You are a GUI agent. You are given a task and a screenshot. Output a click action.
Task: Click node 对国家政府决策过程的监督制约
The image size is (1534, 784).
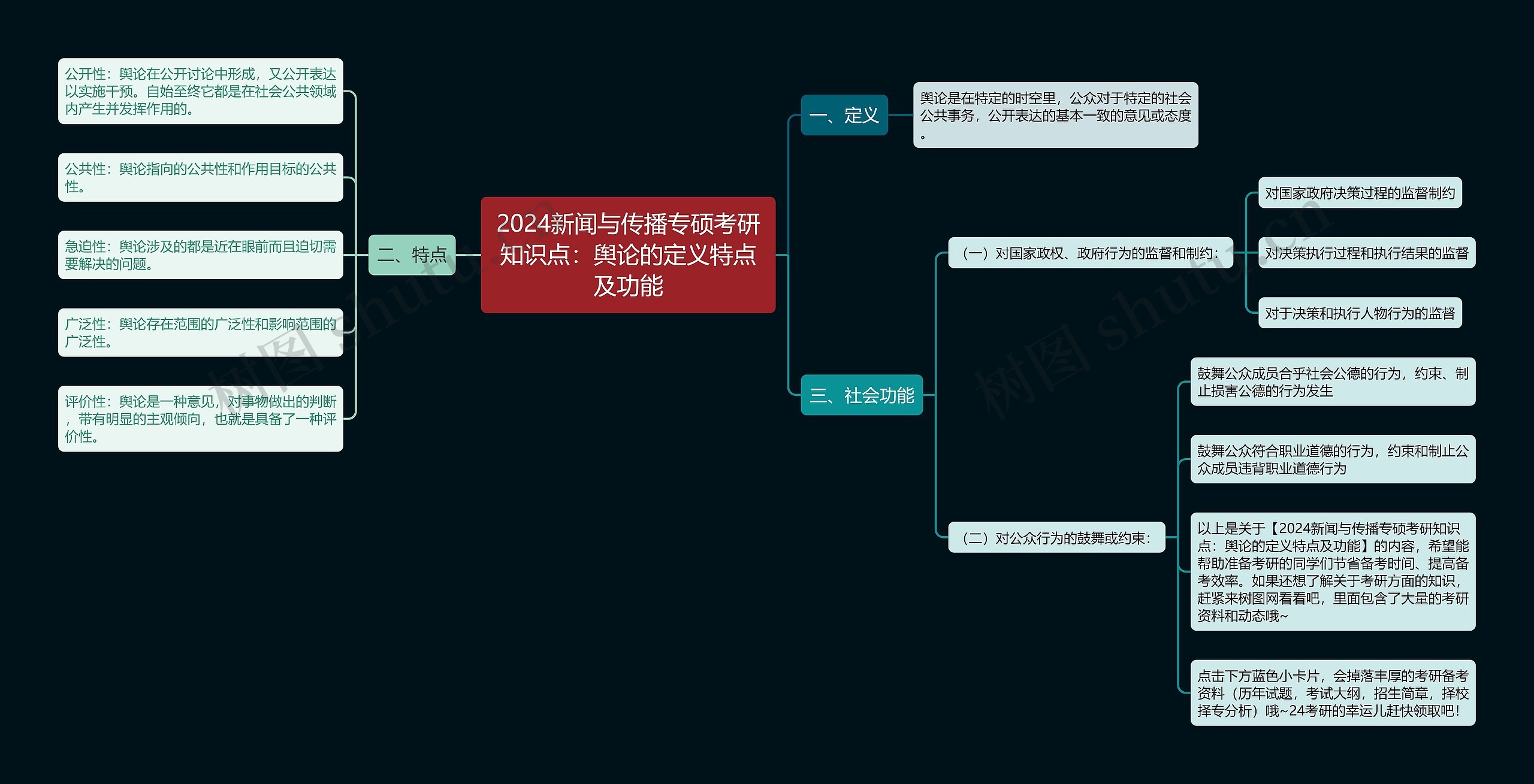1361,193
